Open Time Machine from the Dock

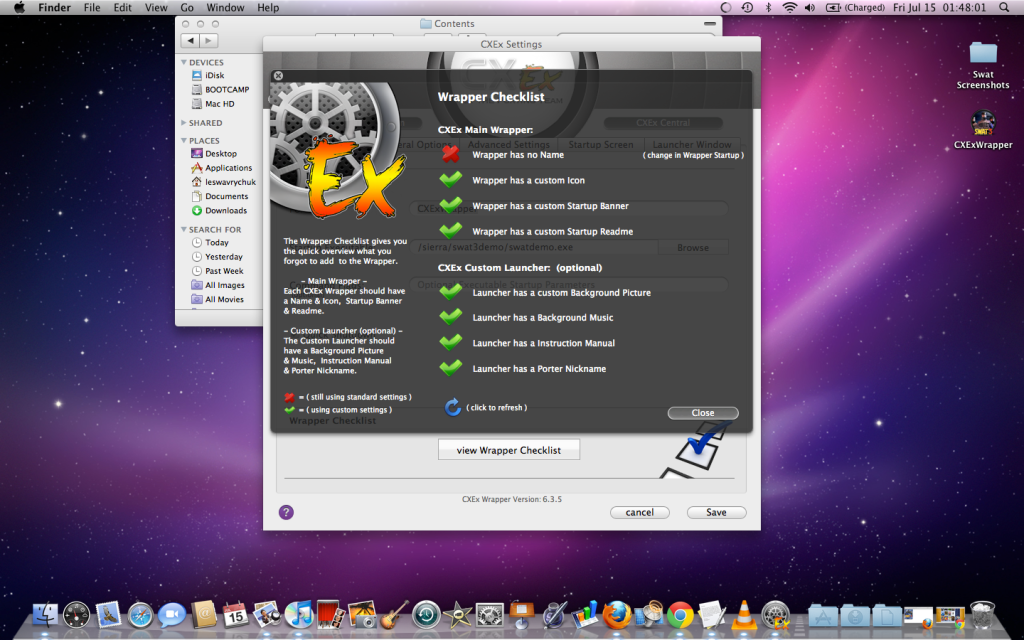(426, 615)
